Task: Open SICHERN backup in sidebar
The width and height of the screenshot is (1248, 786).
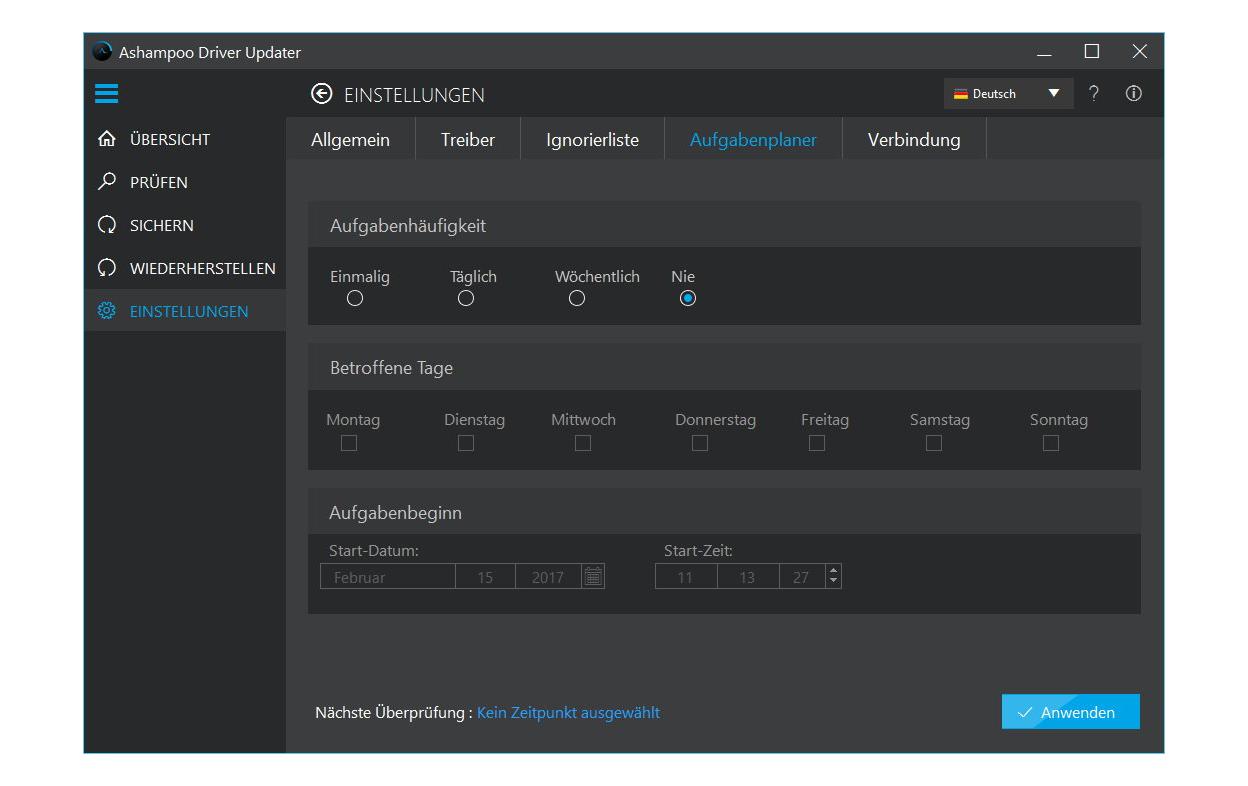Action: [107, 225]
